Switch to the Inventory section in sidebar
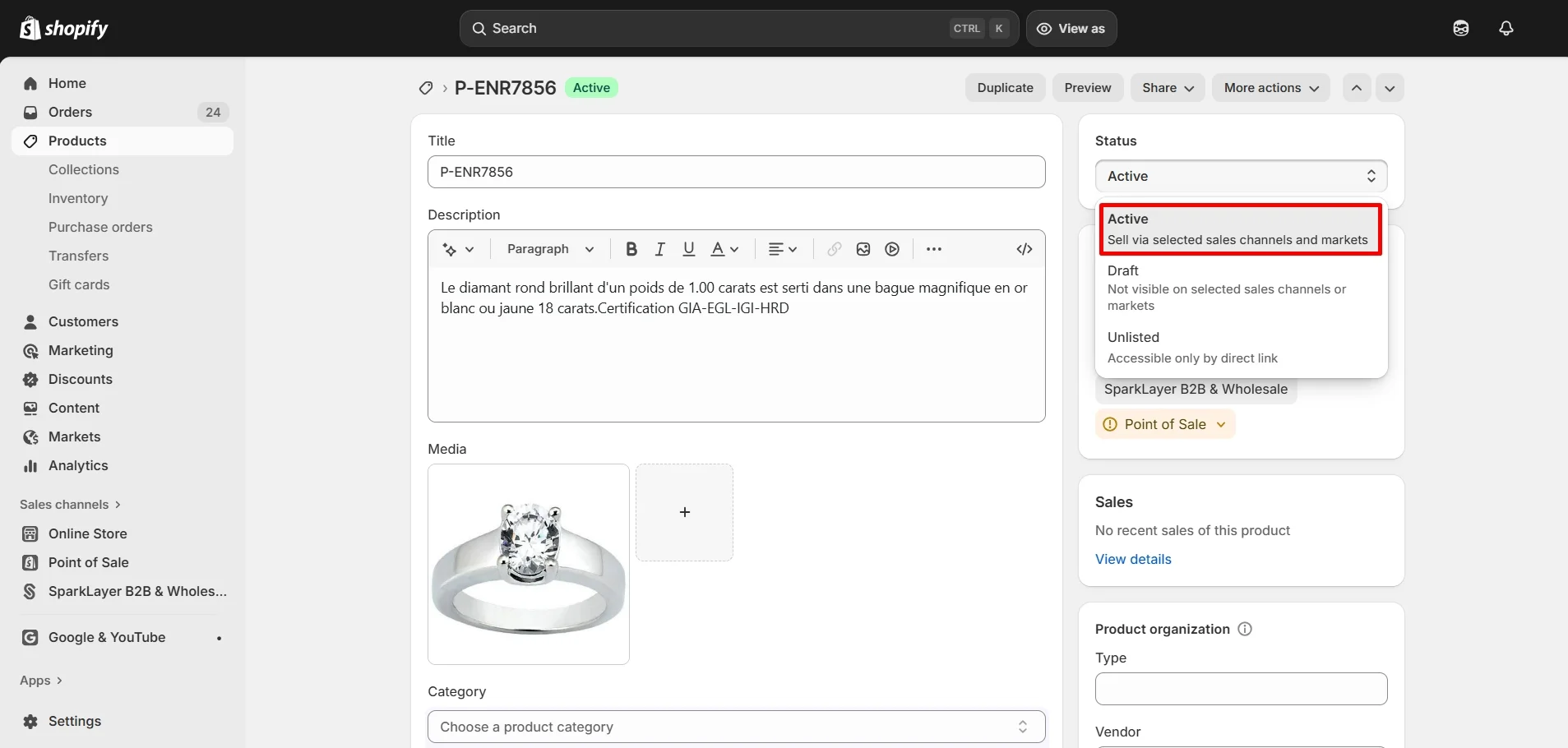Viewport: 1568px width, 748px height. 78,198
